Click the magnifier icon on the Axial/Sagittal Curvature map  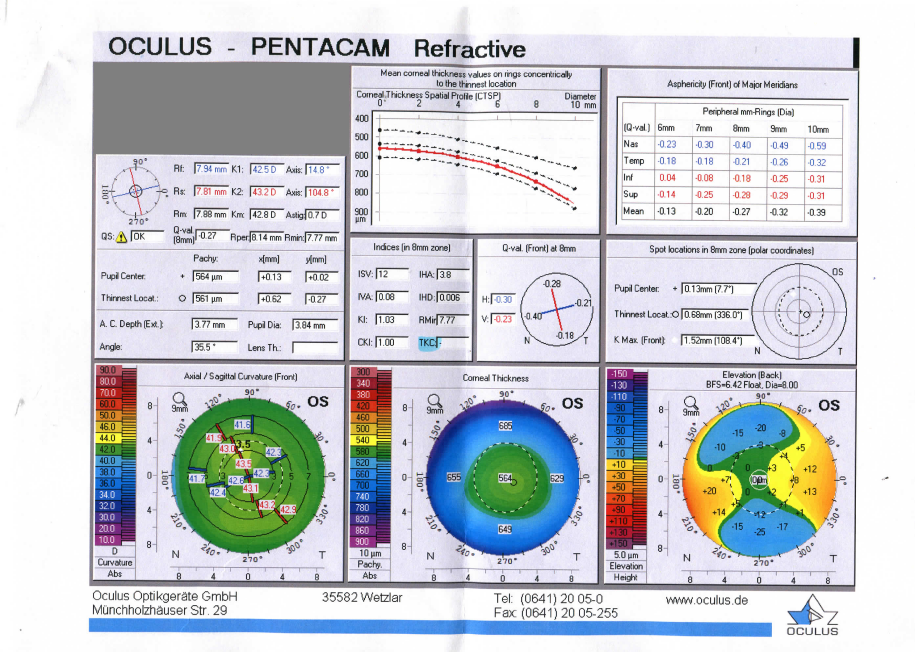[180, 401]
